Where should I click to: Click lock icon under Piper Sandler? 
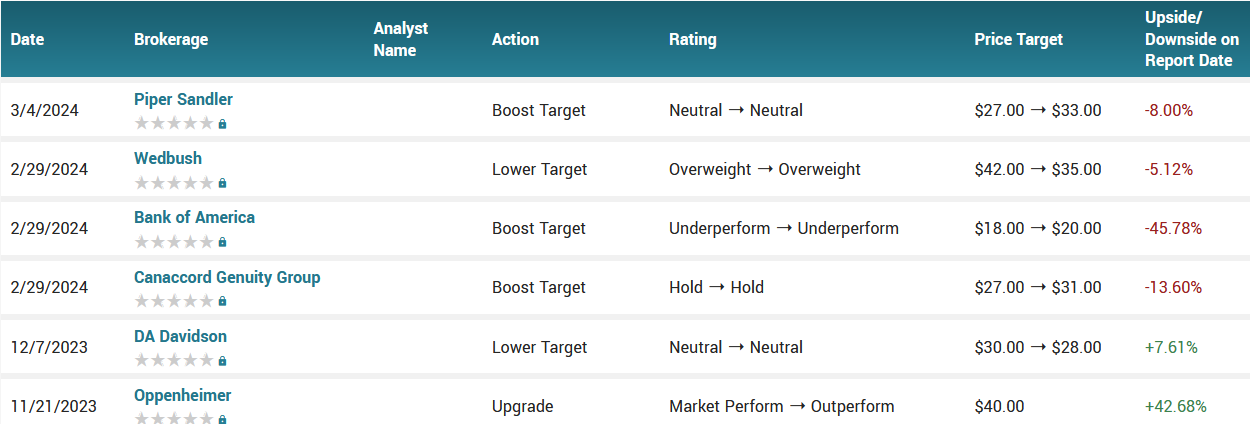pyautogui.click(x=222, y=124)
